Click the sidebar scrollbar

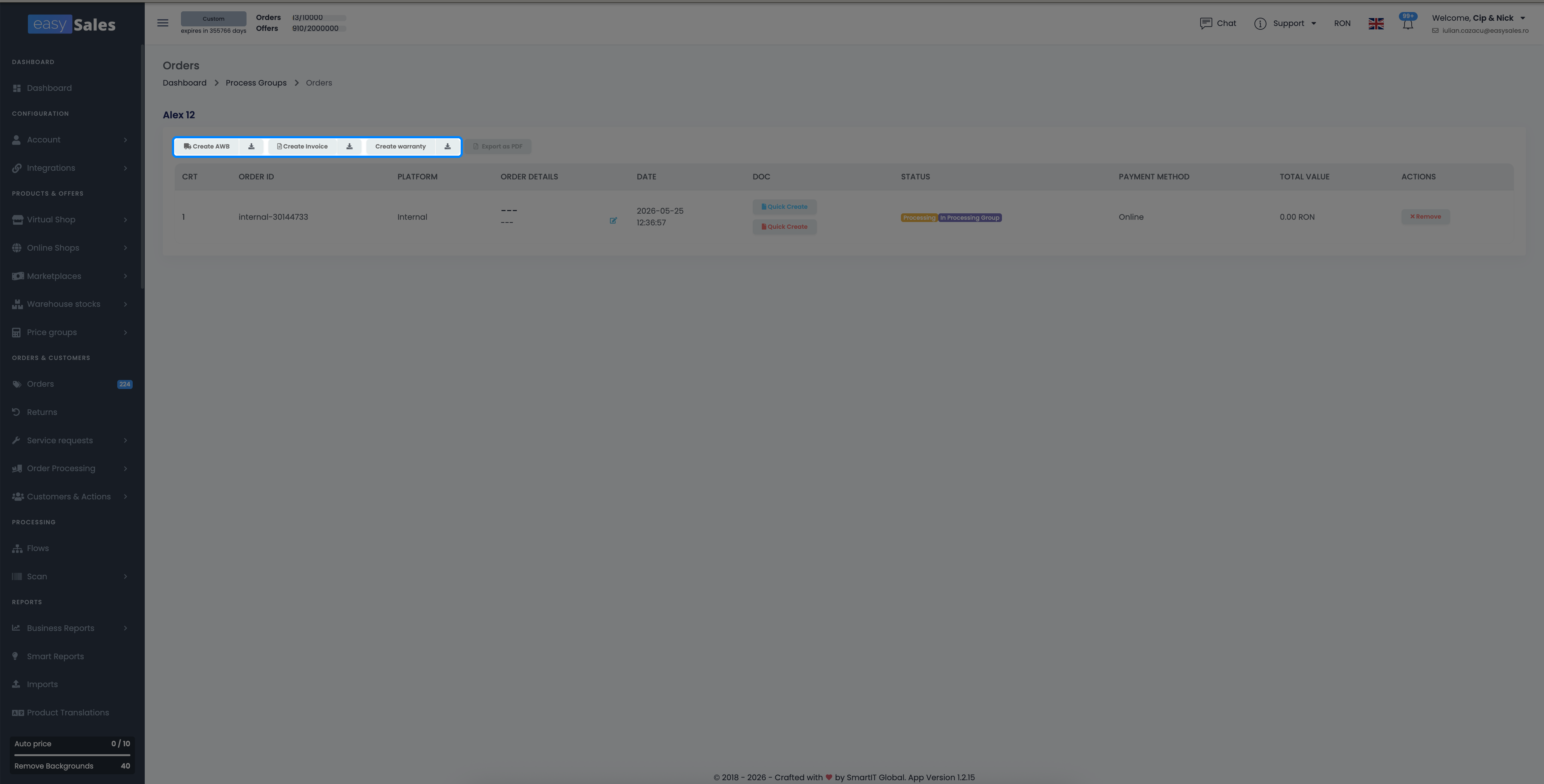[142, 166]
